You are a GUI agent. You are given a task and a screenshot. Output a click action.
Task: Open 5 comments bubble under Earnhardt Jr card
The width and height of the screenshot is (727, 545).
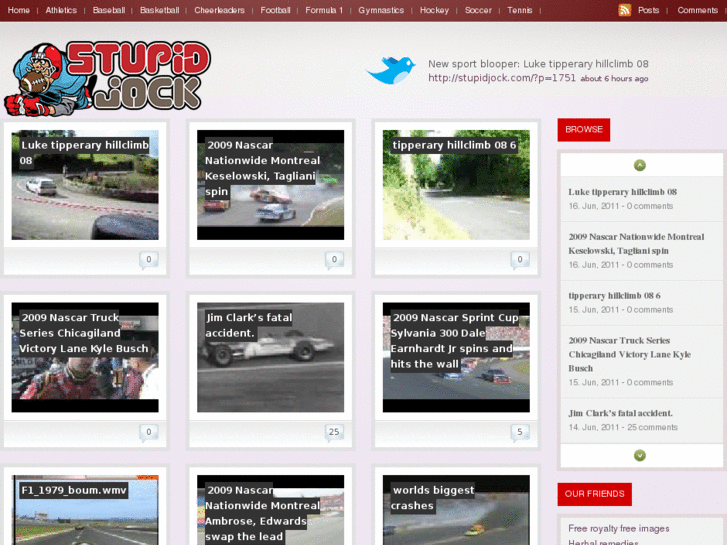tap(520, 432)
